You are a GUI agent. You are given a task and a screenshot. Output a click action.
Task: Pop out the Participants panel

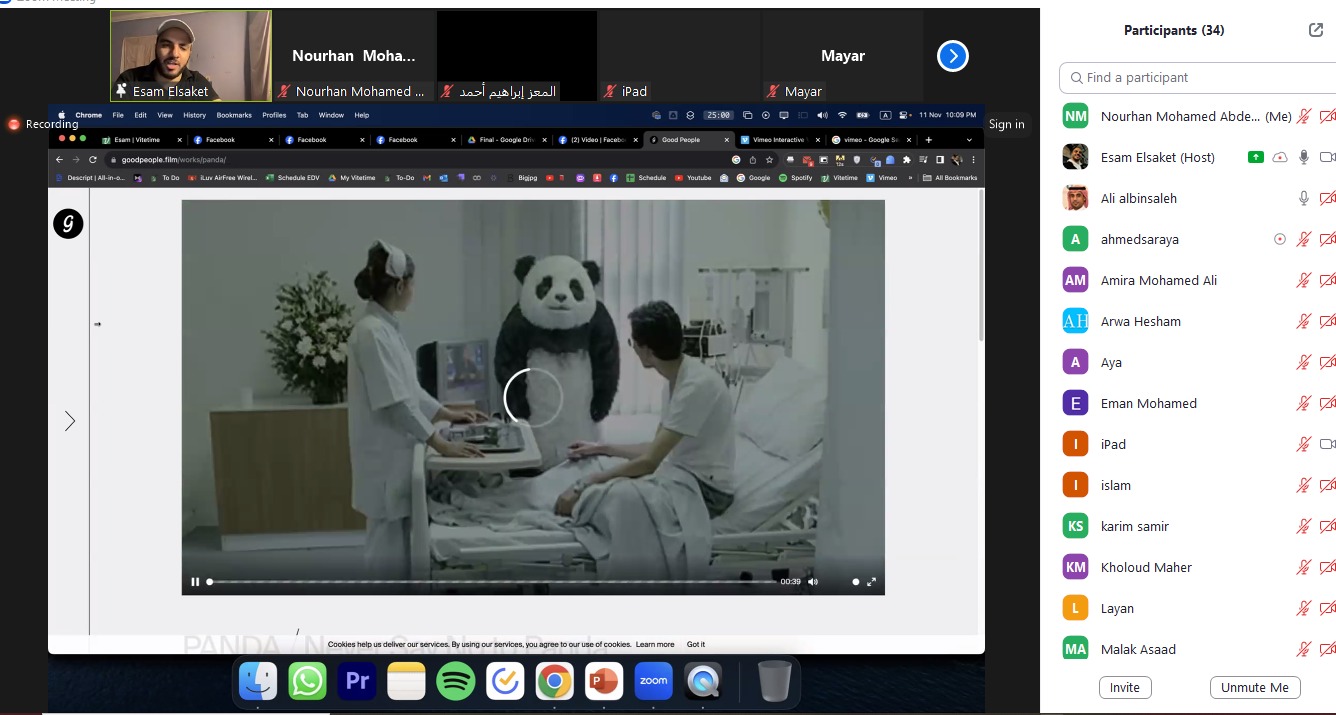(x=1316, y=30)
